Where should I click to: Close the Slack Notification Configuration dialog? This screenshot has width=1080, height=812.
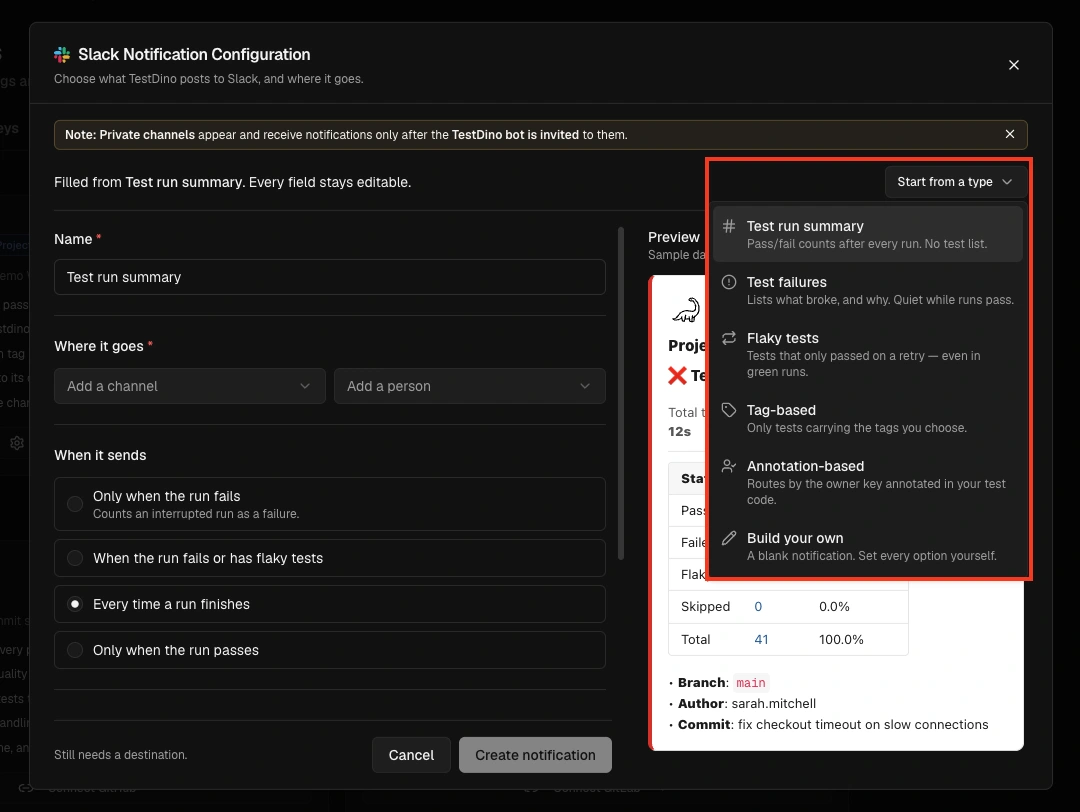point(1013,65)
